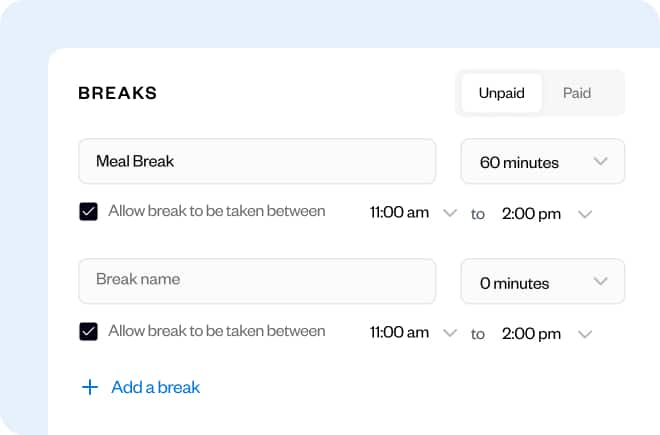Click the Meal Break name field

[x=257, y=161]
